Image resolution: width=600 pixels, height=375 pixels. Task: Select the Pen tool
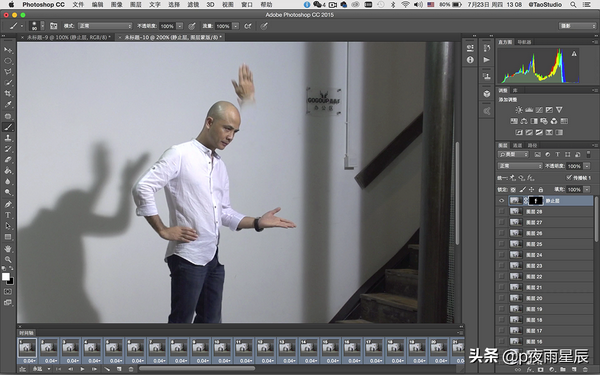tap(8, 204)
